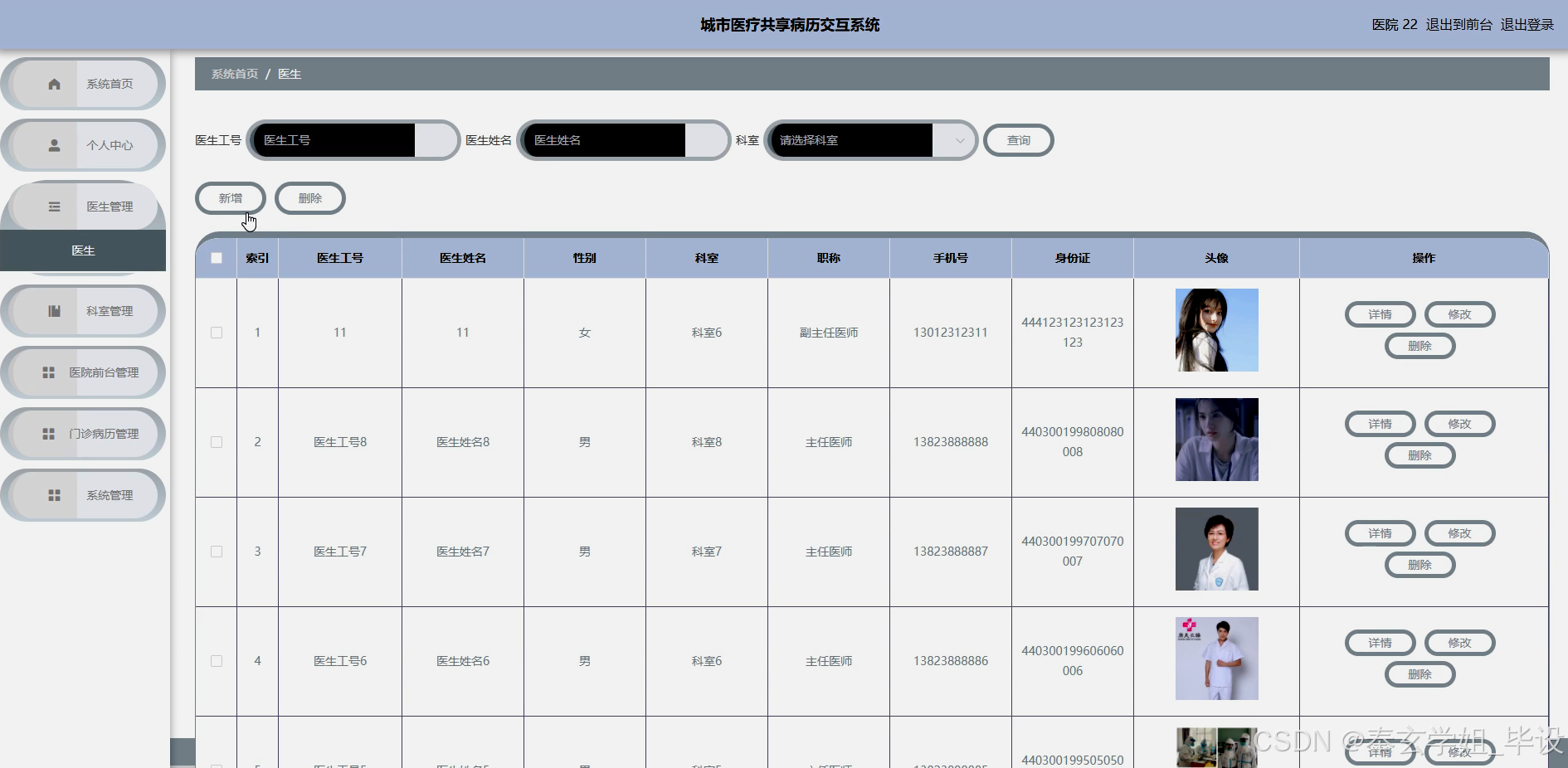Check the checkbox for row 医生工号8
Viewport: 1568px width, 768px height.
coord(217,442)
